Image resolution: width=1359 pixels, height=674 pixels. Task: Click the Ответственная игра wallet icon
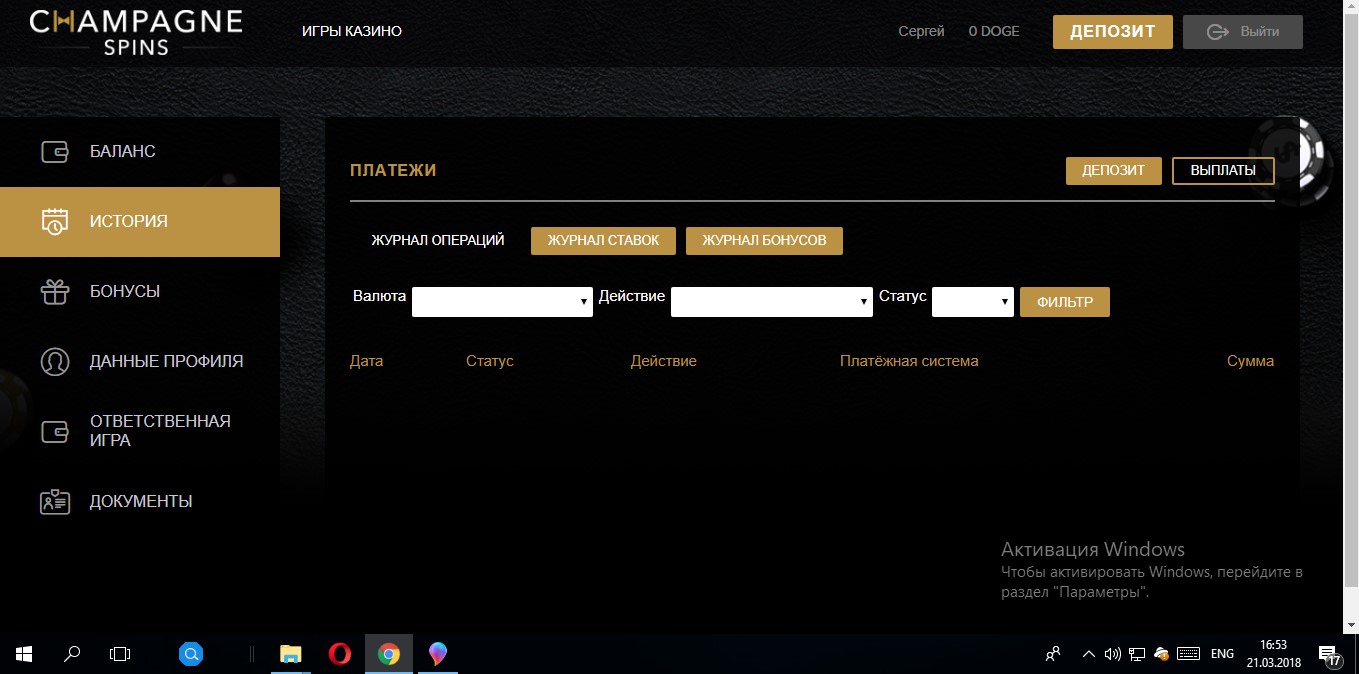coord(55,431)
